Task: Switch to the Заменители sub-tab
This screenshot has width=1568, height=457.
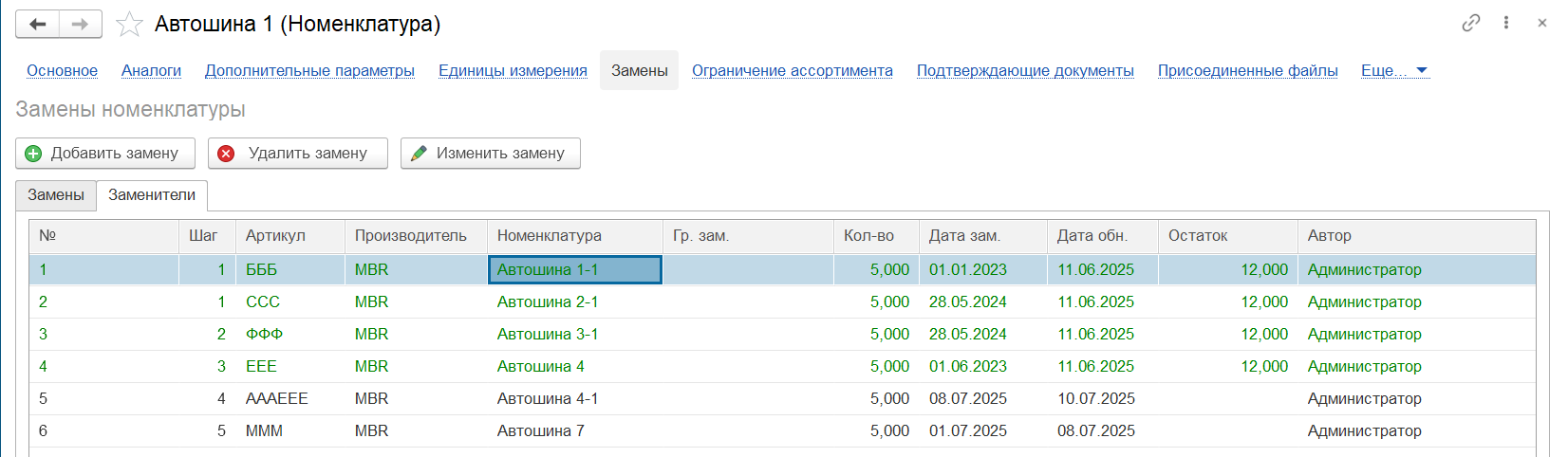Action: [x=152, y=194]
